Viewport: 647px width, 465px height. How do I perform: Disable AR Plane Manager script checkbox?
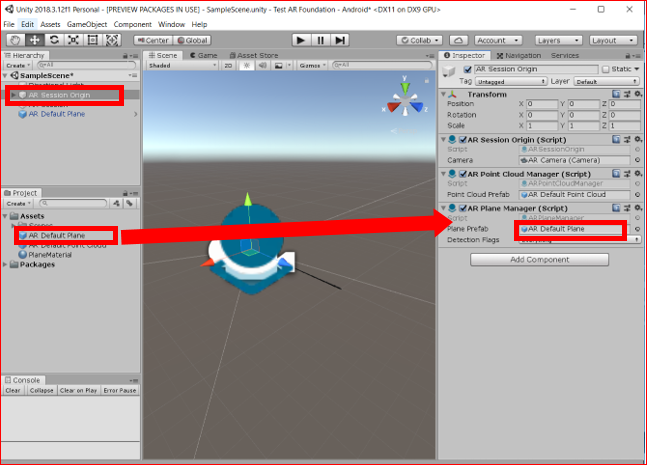463,208
